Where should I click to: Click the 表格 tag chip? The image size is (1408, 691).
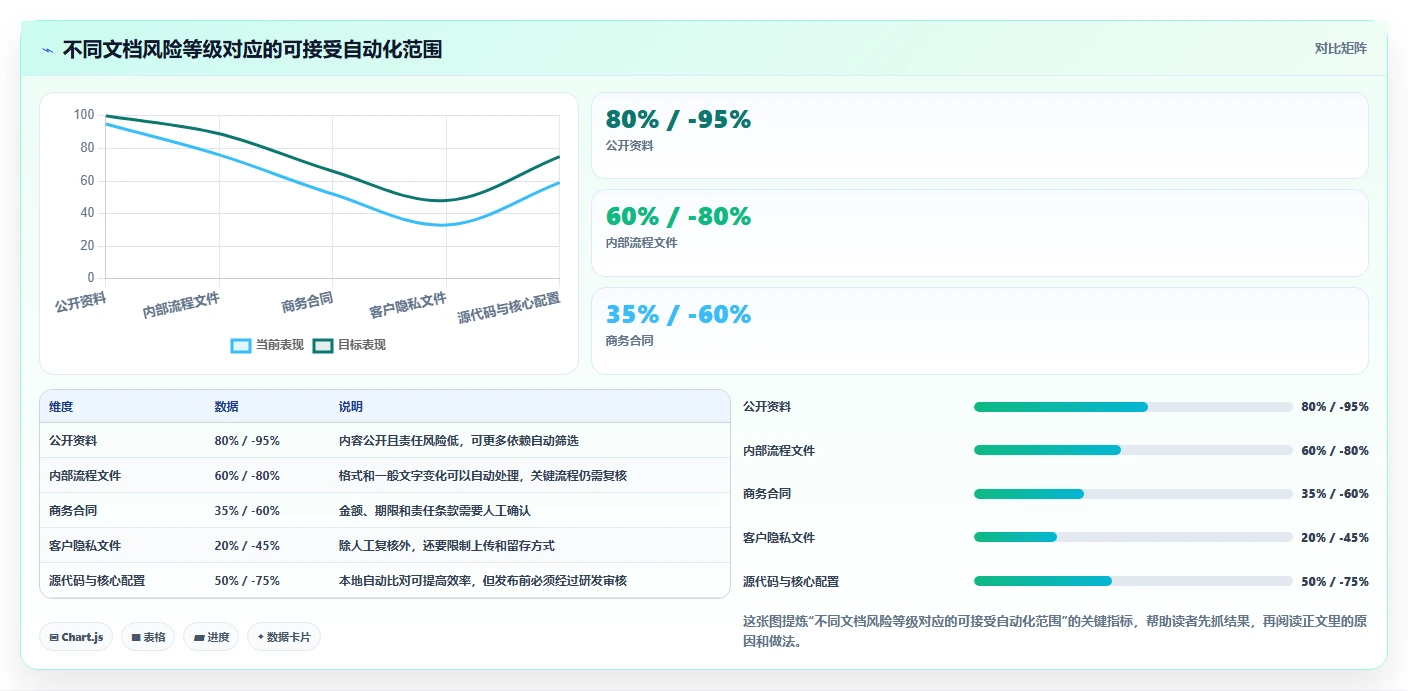click(x=148, y=637)
